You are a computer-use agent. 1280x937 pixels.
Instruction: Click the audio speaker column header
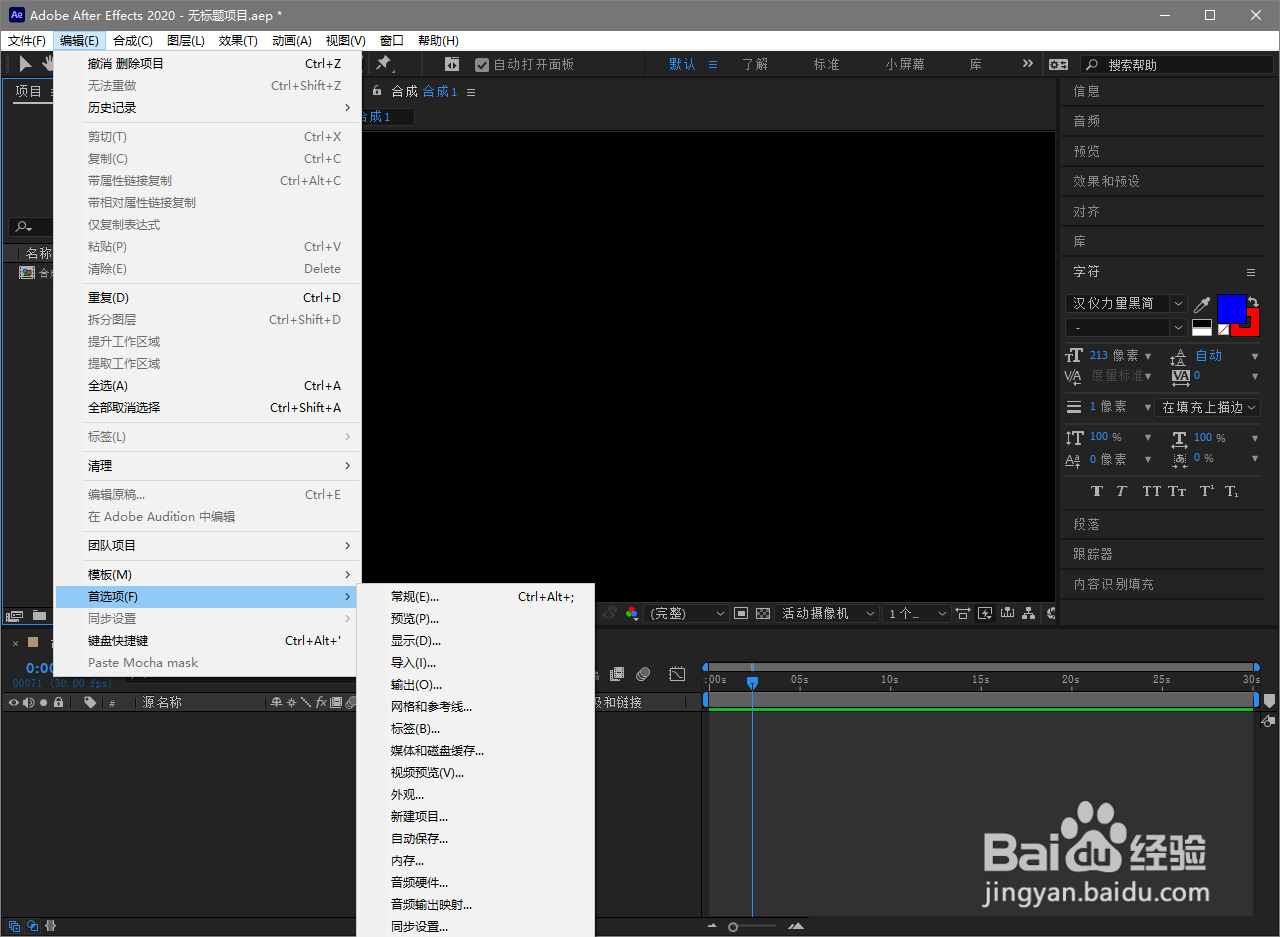click(28, 702)
